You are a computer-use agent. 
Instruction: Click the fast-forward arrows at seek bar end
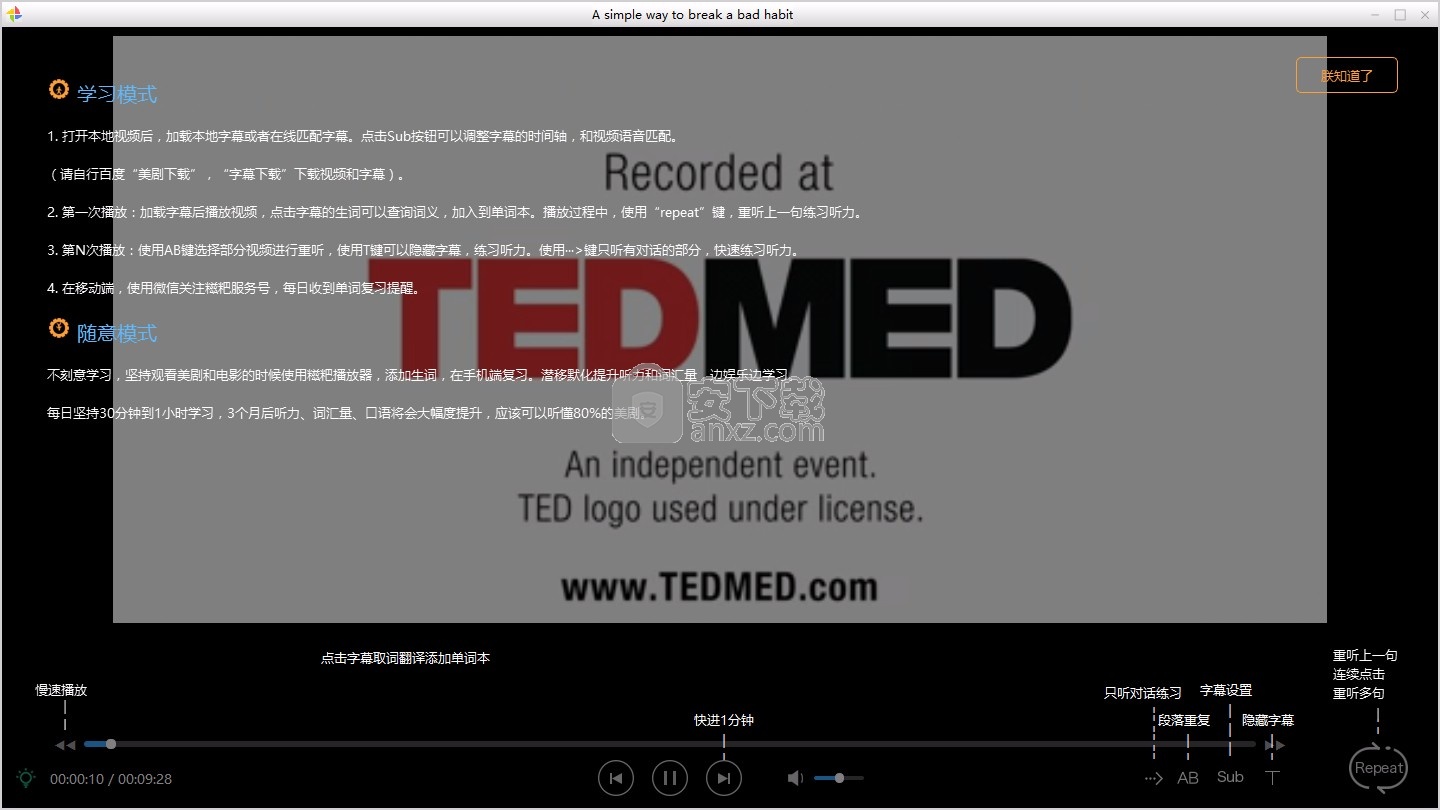[x=1274, y=745]
